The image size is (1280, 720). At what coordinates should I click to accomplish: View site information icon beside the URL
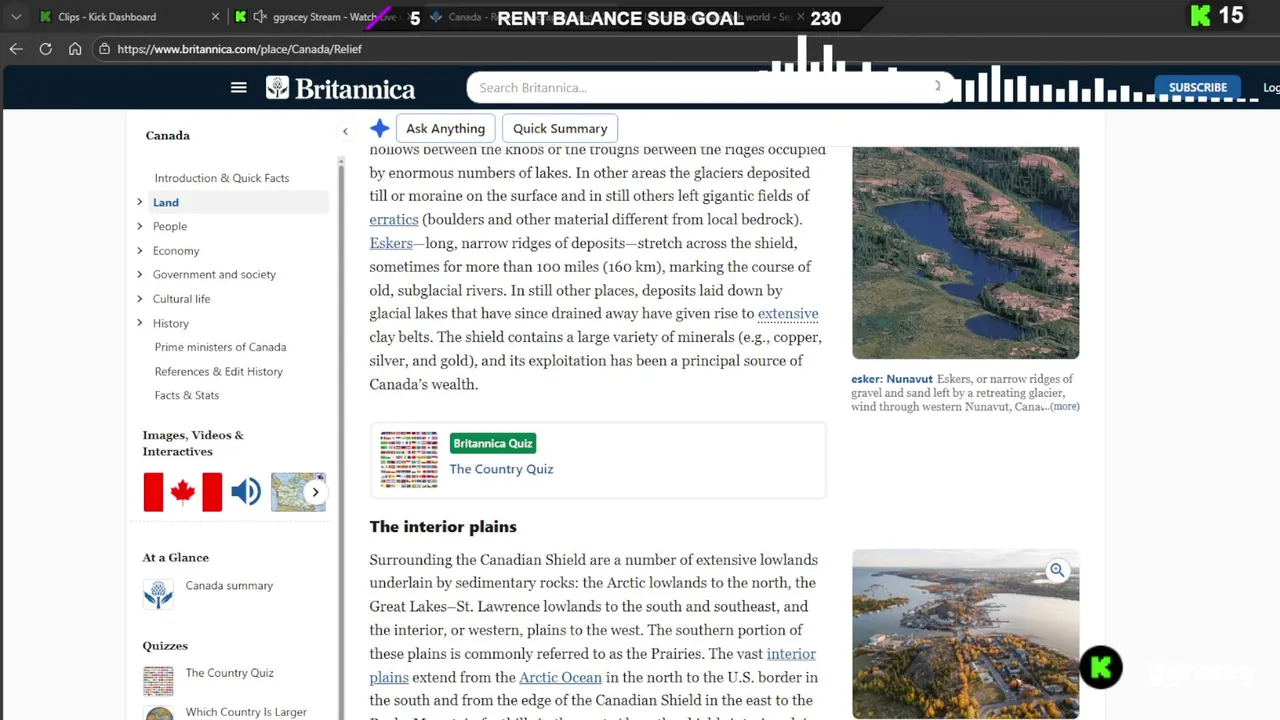click(104, 48)
